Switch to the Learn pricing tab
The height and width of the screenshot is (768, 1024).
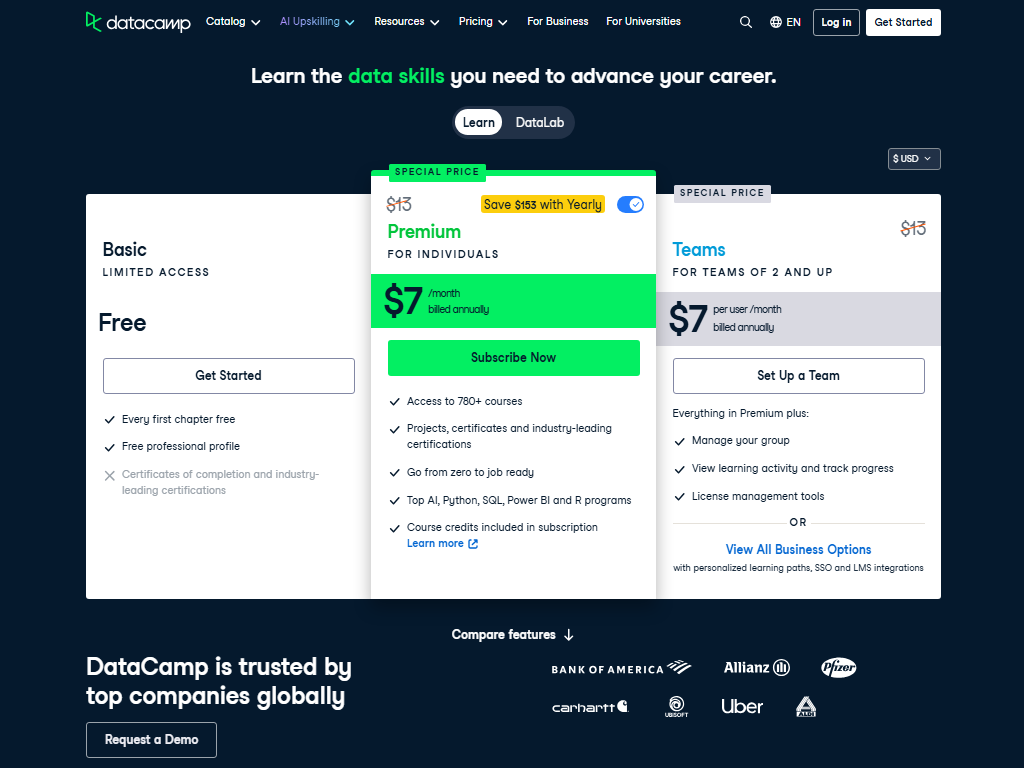479,122
